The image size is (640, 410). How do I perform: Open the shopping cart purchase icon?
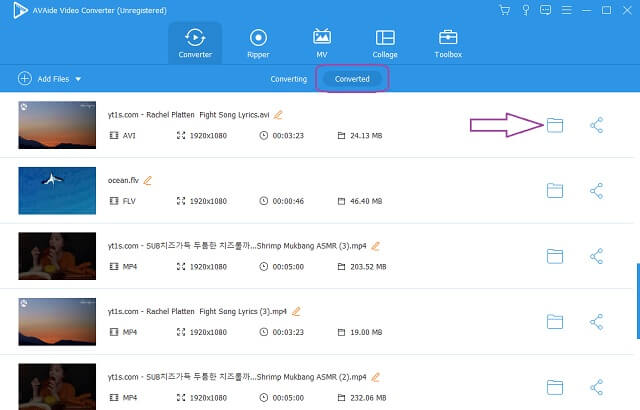click(x=504, y=10)
